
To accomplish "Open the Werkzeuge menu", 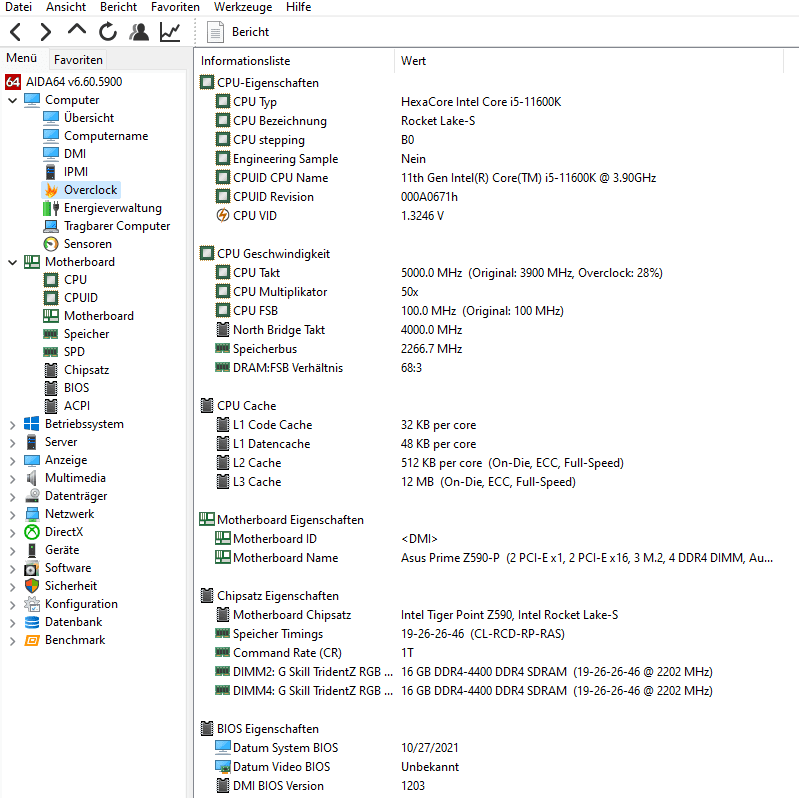I will click(243, 7).
